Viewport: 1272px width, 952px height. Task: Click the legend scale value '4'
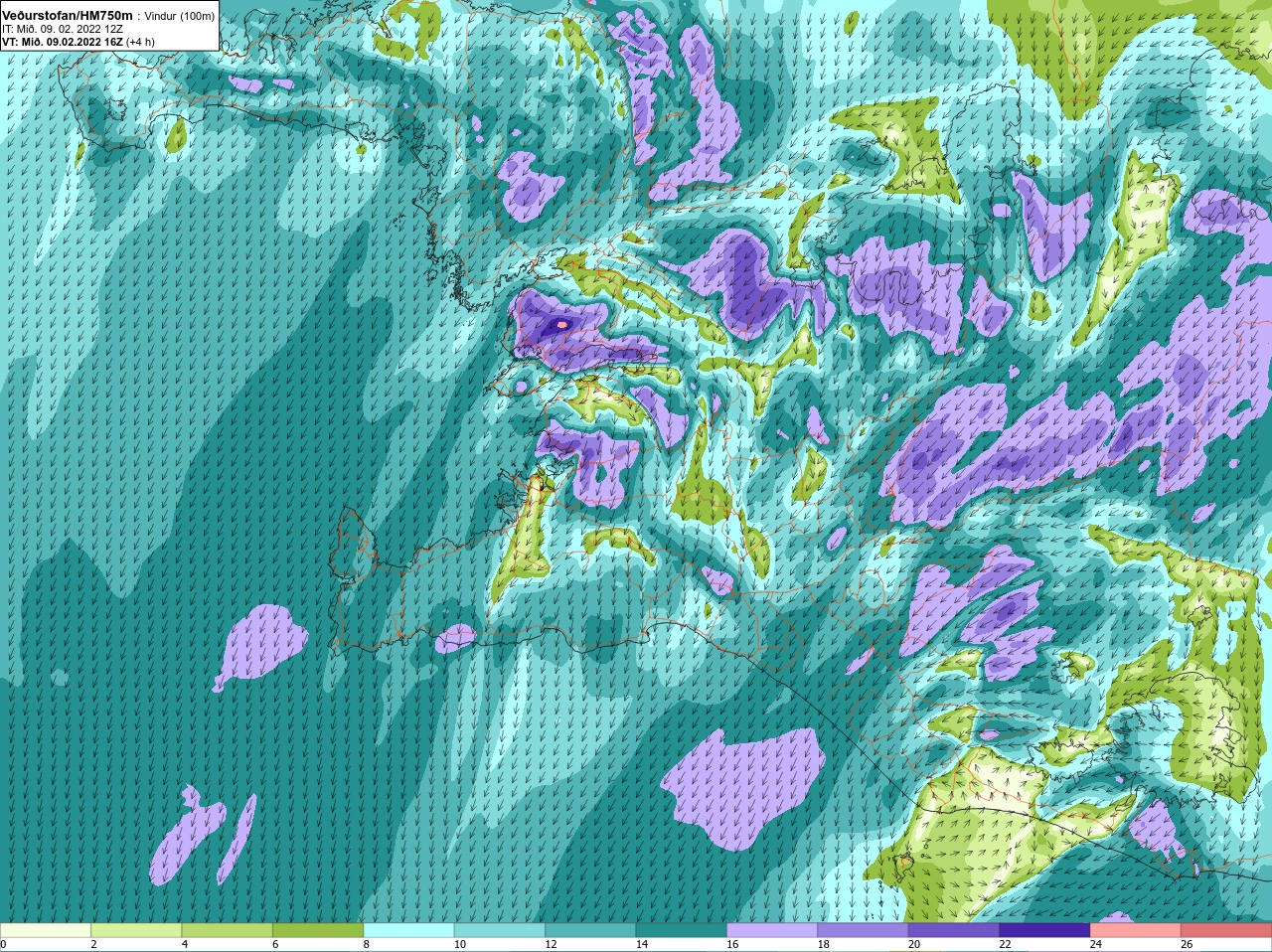point(185,945)
